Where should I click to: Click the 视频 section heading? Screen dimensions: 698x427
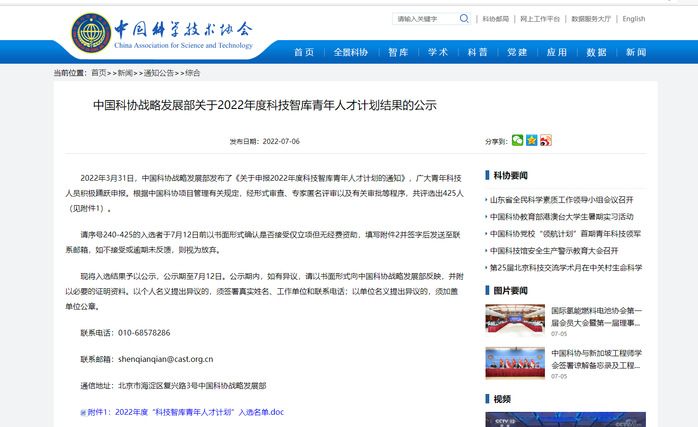(502, 399)
